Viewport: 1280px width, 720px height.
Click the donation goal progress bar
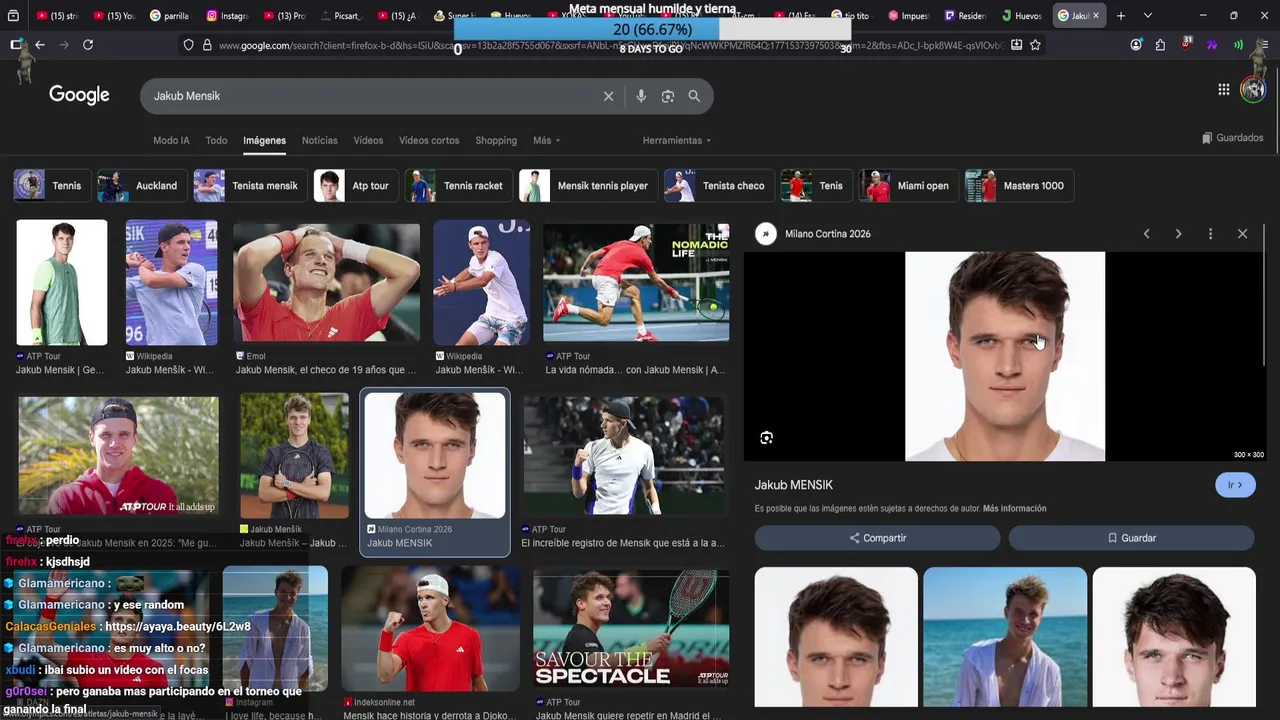pyautogui.click(x=652, y=30)
